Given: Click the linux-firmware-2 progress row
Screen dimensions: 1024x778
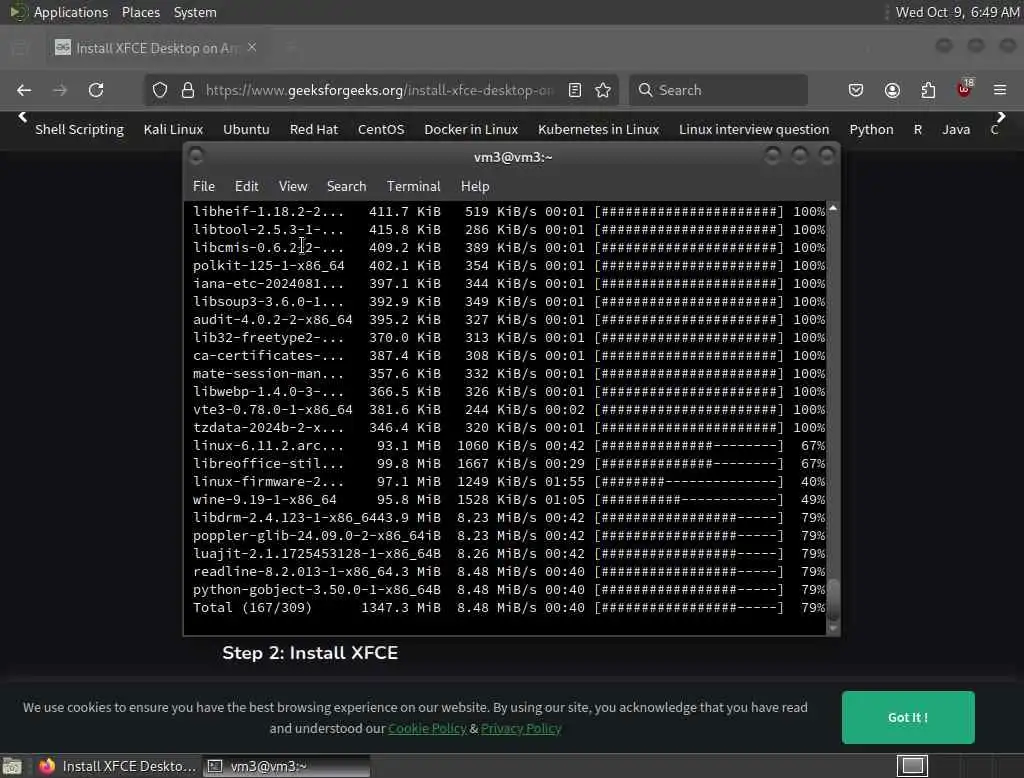Looking at the screenshot, I should 509,481.
